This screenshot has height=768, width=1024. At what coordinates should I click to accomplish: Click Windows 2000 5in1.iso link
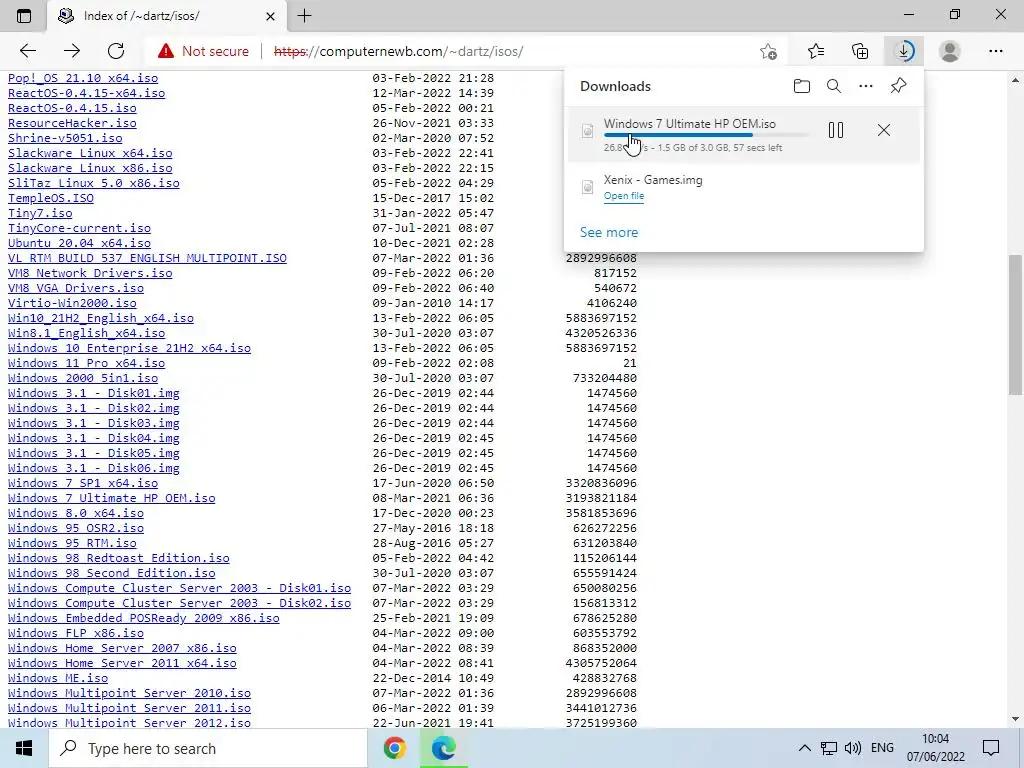click(83, 378)
